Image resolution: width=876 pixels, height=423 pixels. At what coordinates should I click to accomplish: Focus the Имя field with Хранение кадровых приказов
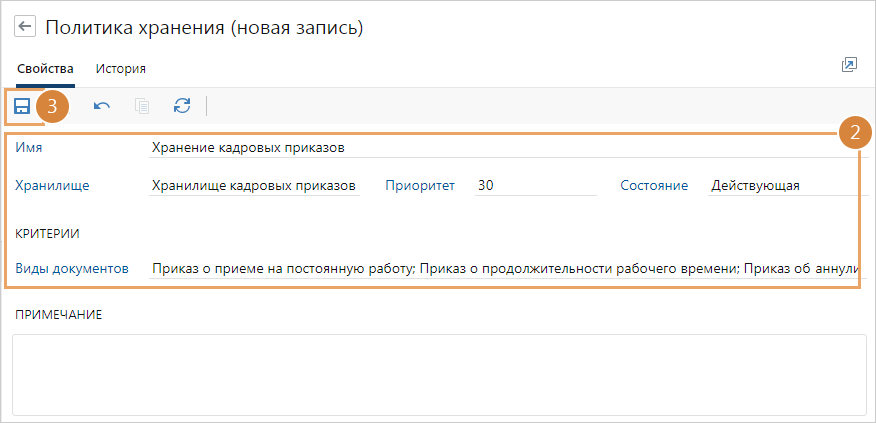(x=500, y=148)
